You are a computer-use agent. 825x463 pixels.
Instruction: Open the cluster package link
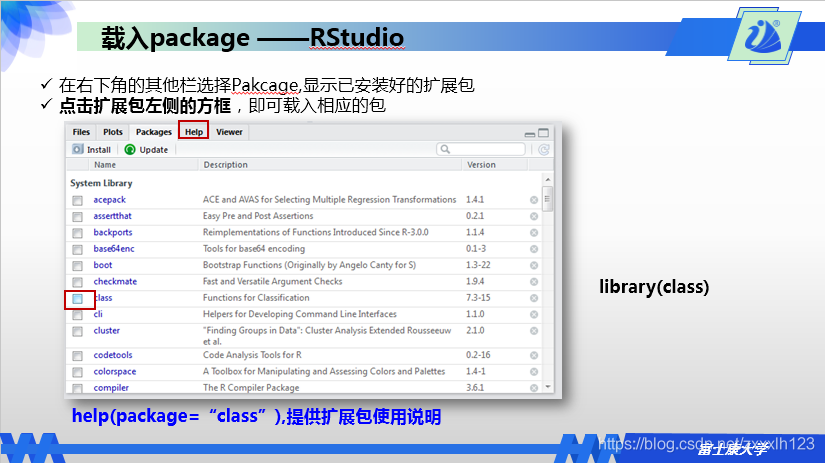106,330
